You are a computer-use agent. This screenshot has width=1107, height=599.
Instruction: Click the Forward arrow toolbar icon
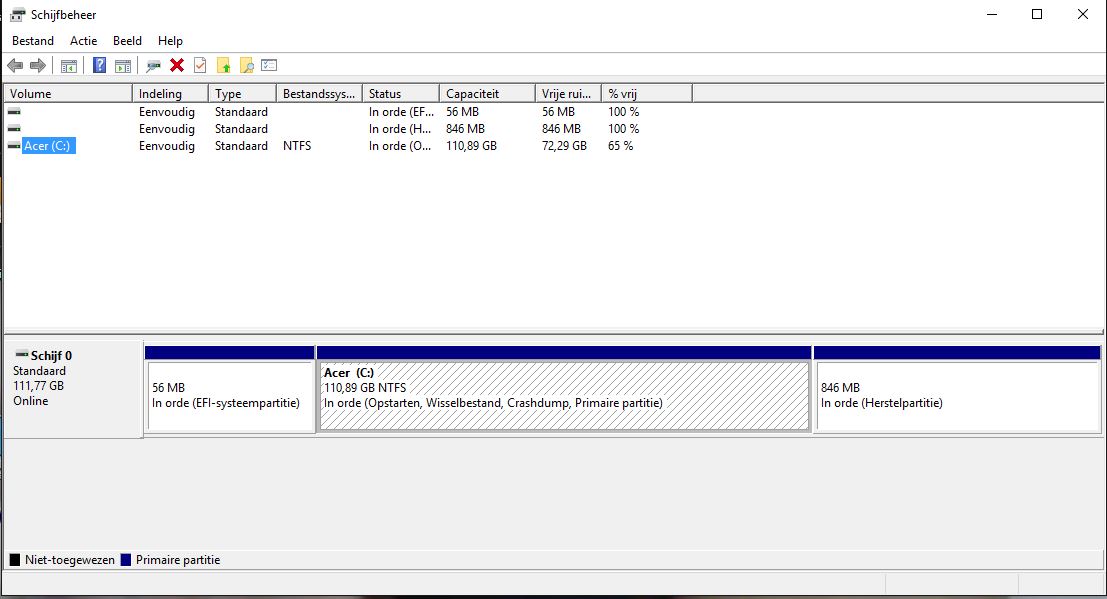[37, 66]
